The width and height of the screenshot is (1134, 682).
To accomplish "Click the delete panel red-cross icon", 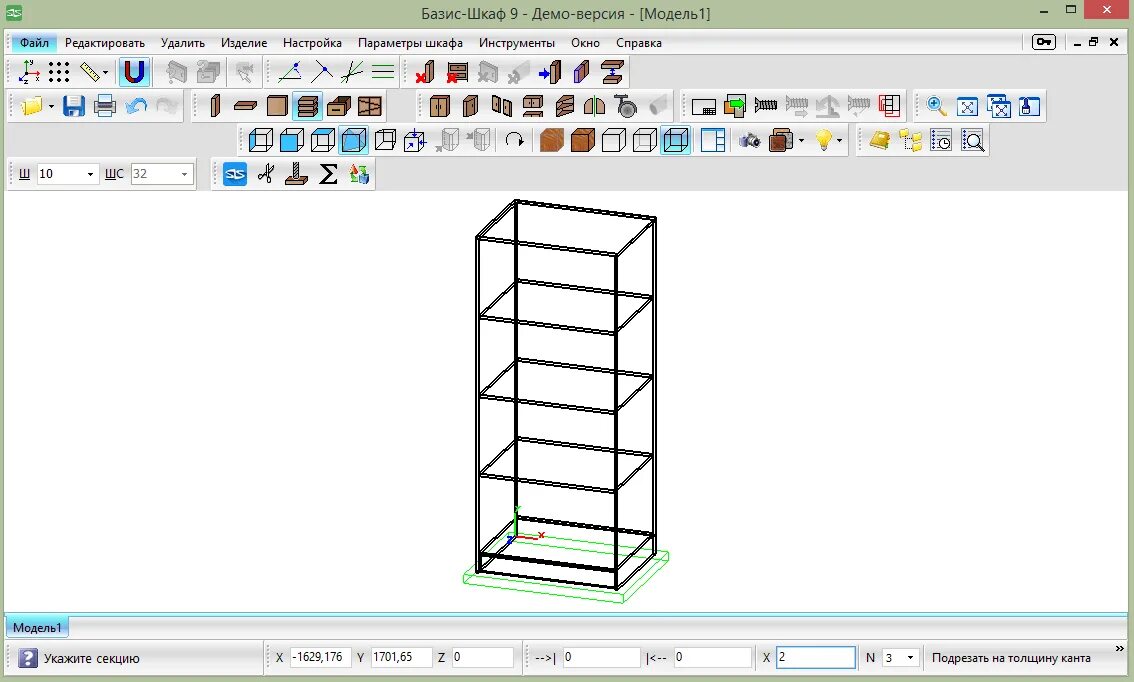I will click(425, 72).
